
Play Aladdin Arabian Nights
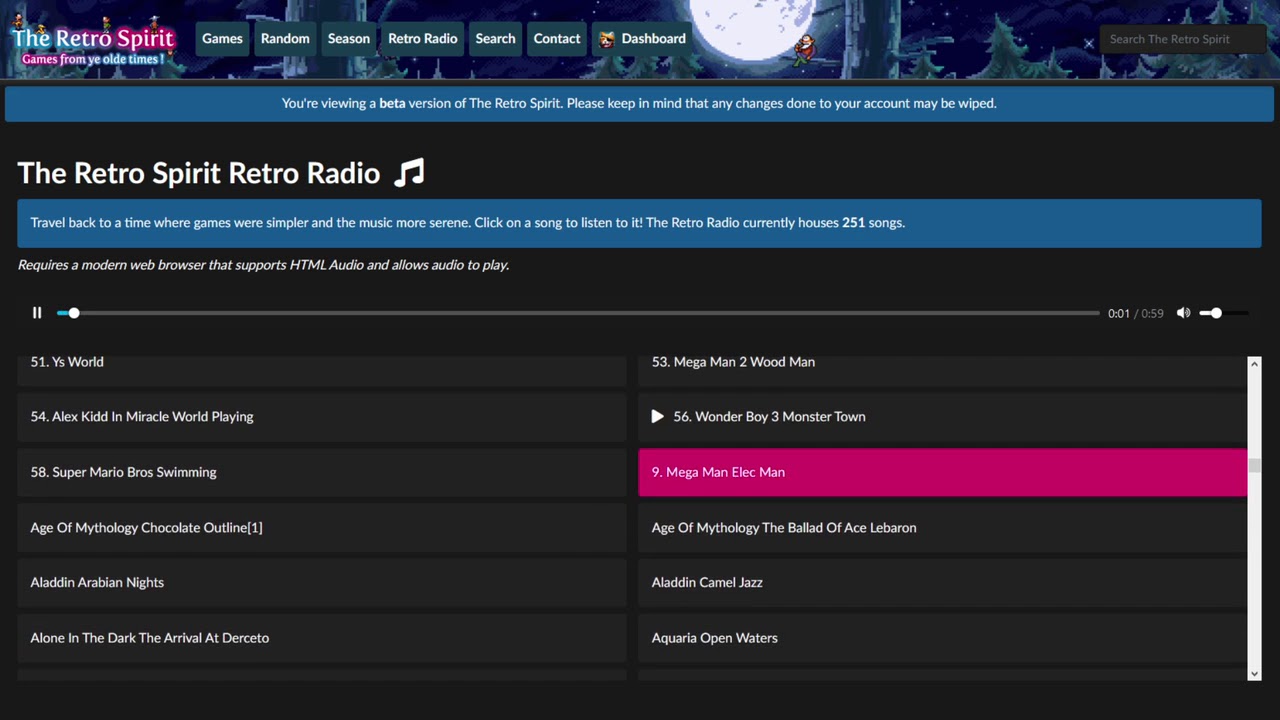(322, 583)
